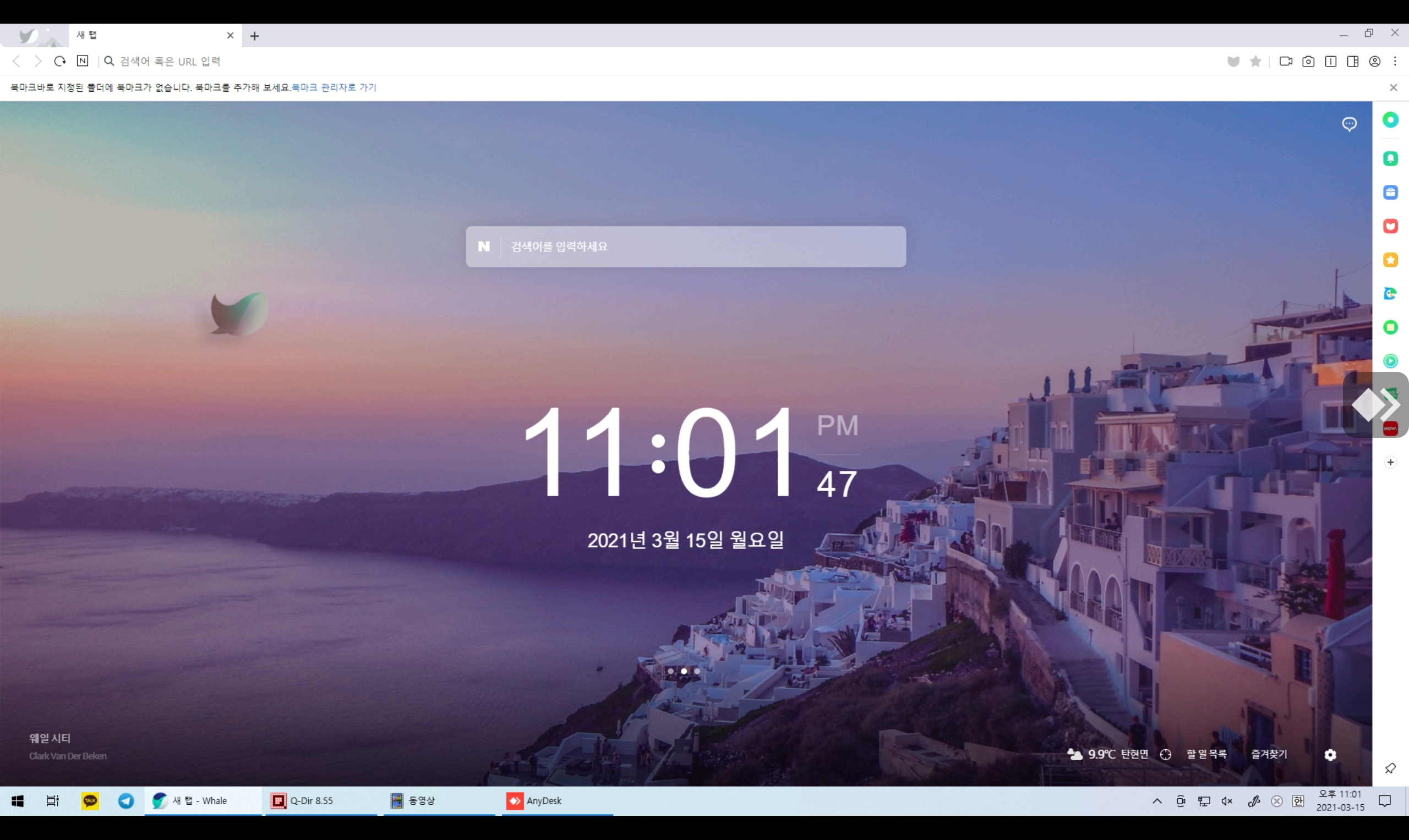Screen dimensions: 1409x840
Task: Click the green bell notifications sidebar icon
Action: click(x=1390, y=158)
